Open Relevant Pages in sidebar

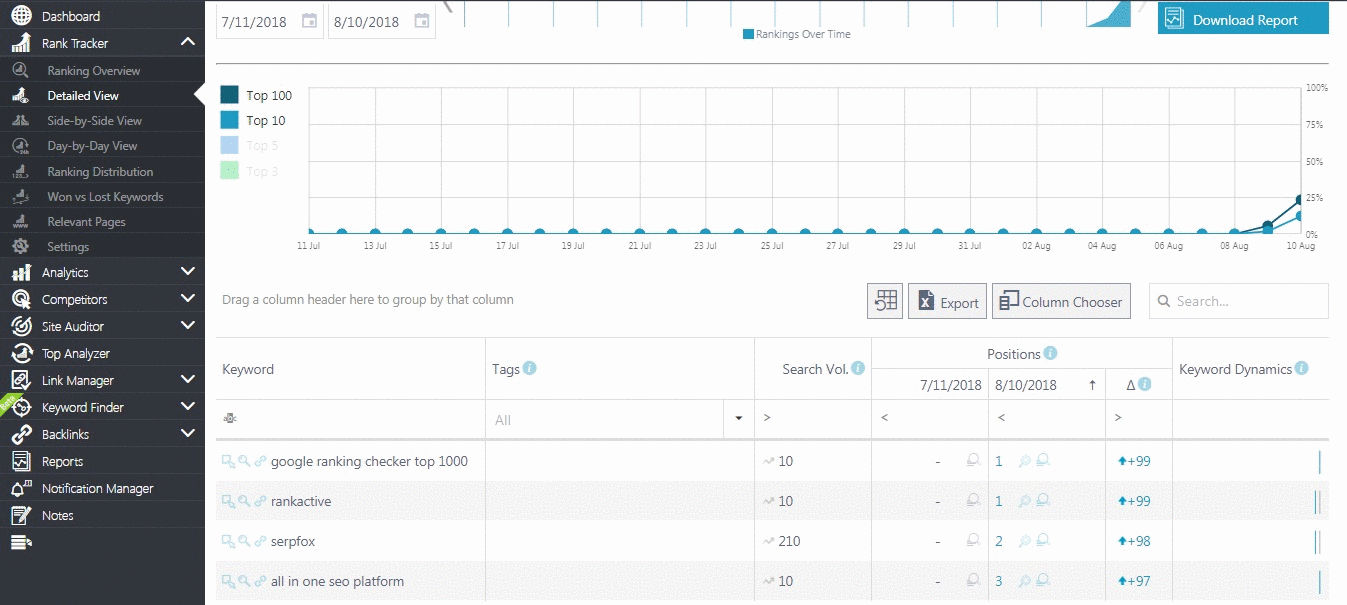click(86, 222)
